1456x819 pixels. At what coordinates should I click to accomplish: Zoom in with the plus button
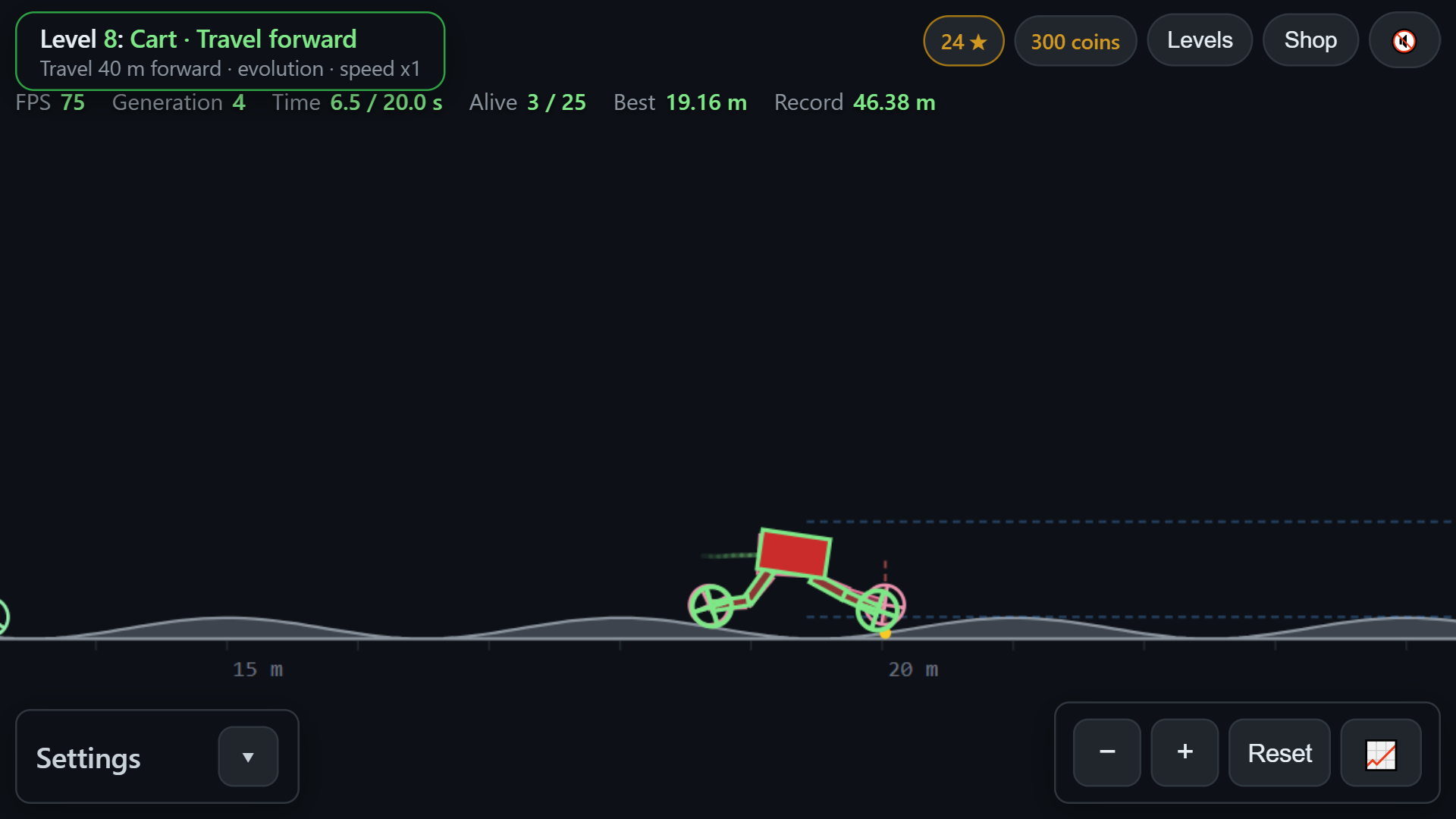1185,753
